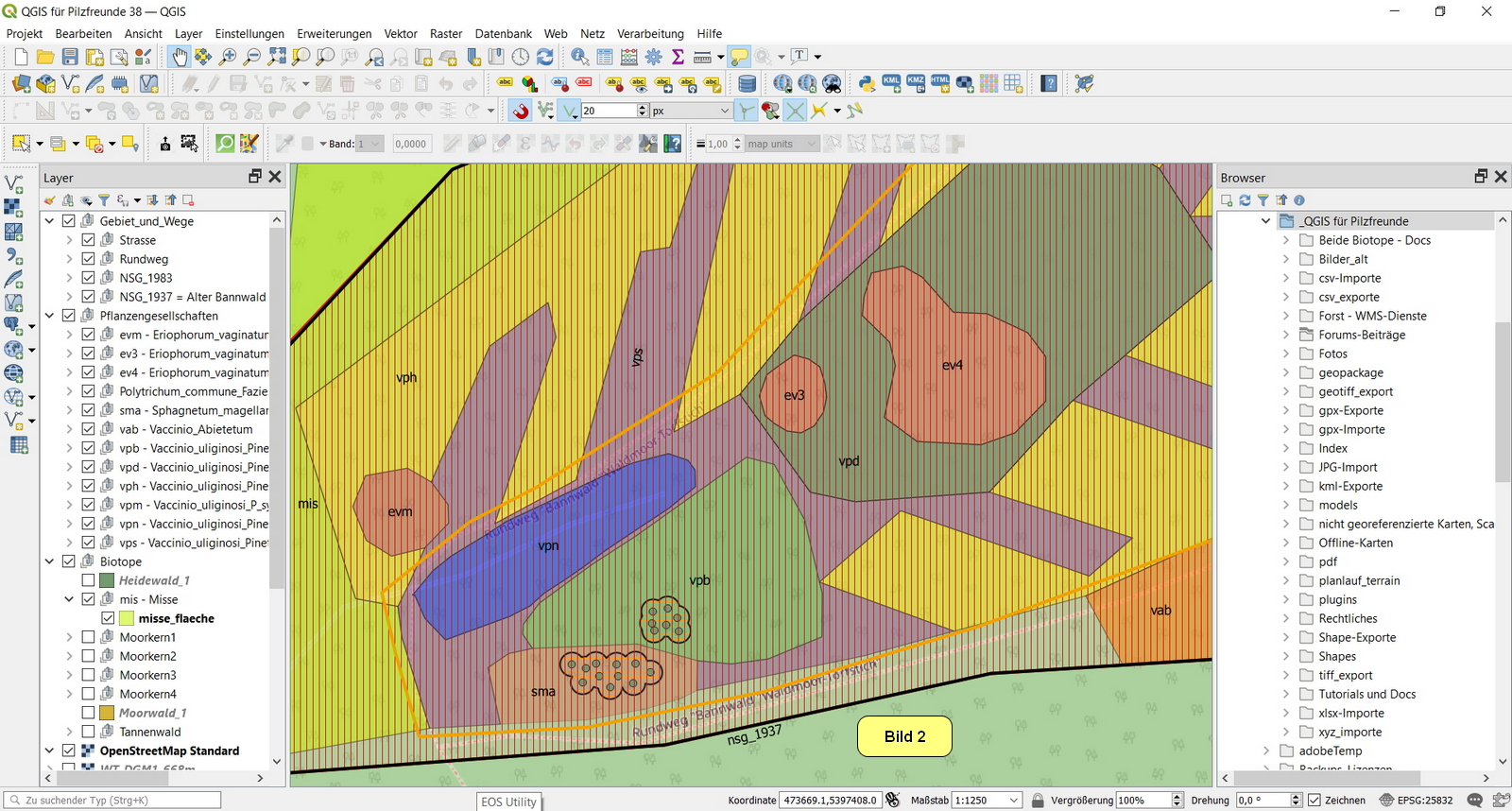Uncheck the Rundweg layer checkbox
Viewport: 1512px width, 811px height.
coord(88,259)
